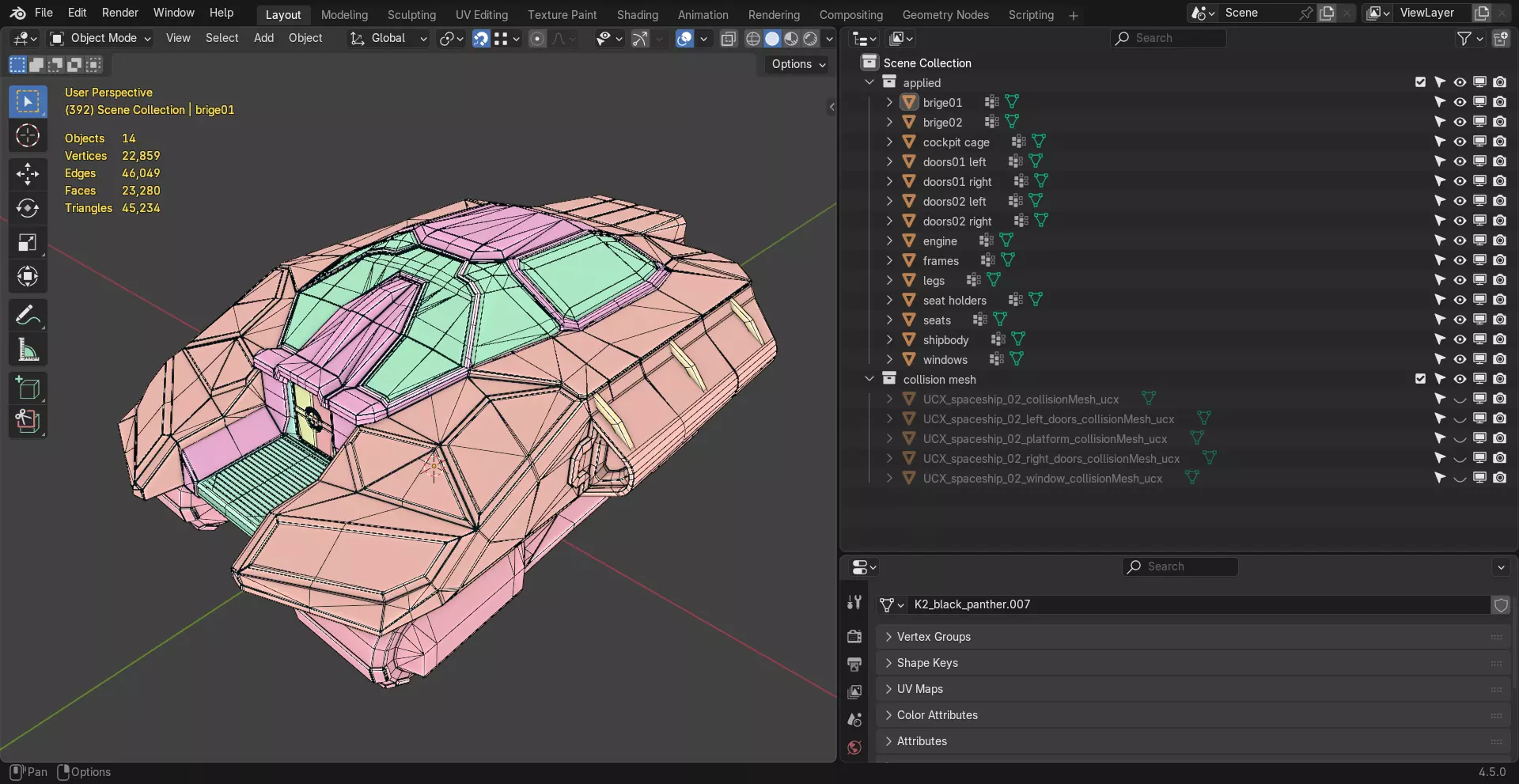Image resolution: width=1519 pixels, height=784 pixels.
Task: Click the new scene icon
Action: pyautogui.click(x=1328, y=13)
